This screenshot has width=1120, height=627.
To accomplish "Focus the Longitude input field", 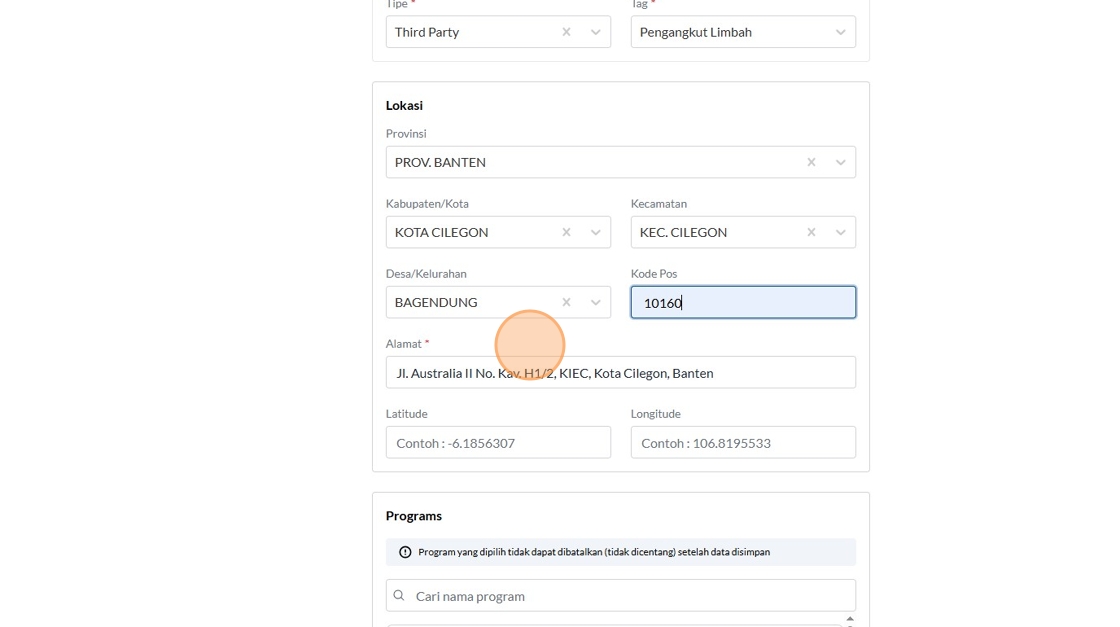I will coord(743,443).
